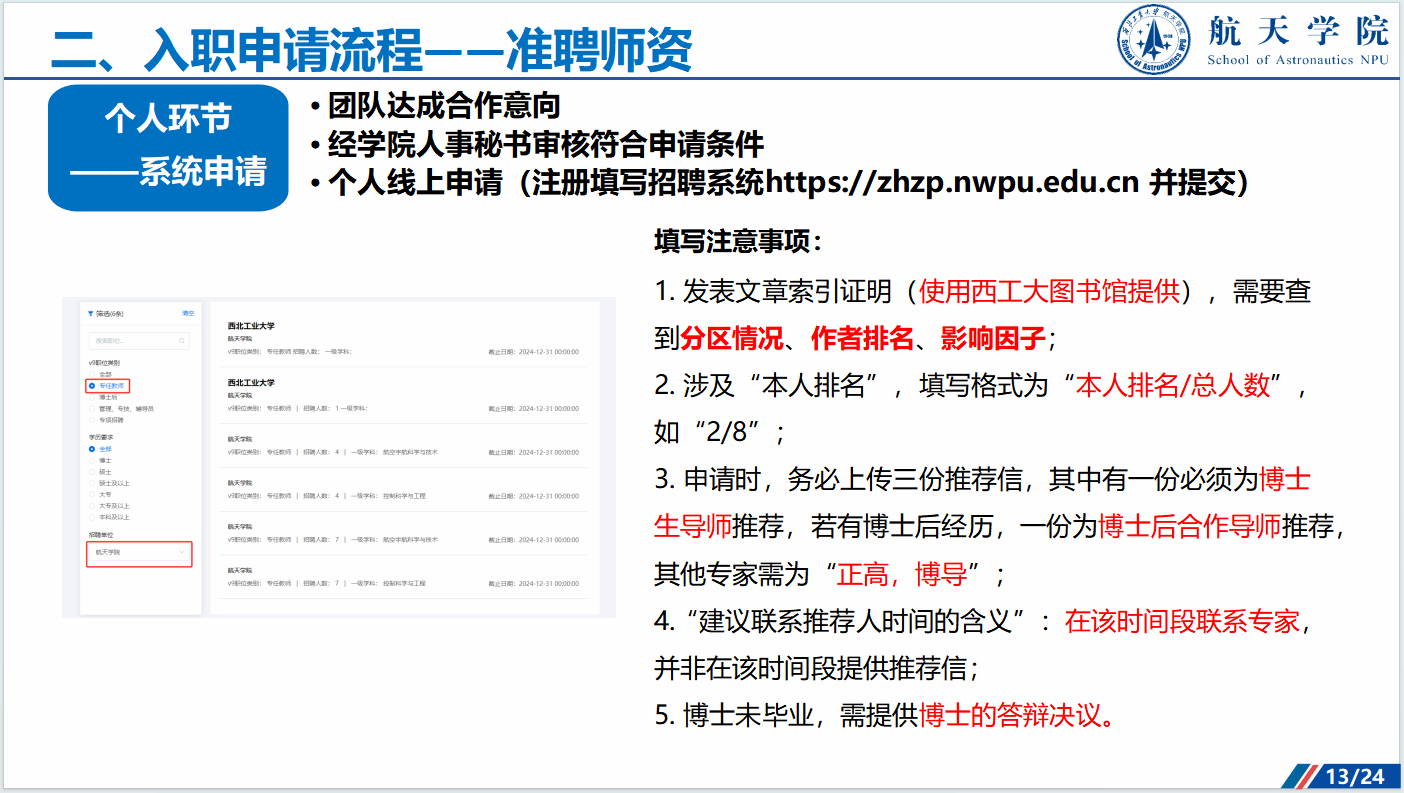
Task: Open the 航天学院 recruiting unit dropdown
Action: [139, 552]
